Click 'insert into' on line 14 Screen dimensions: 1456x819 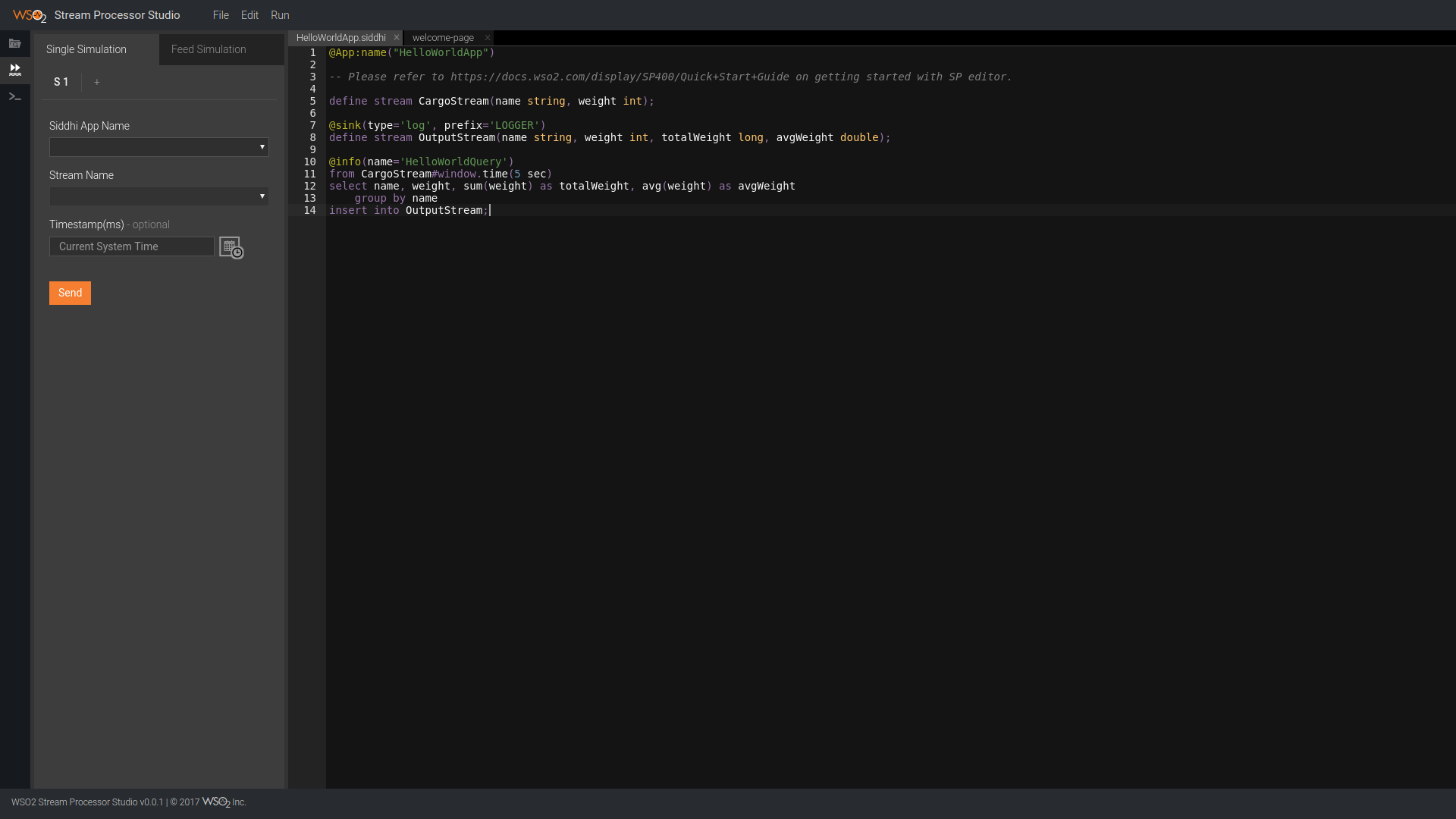(x=364, y=210)
